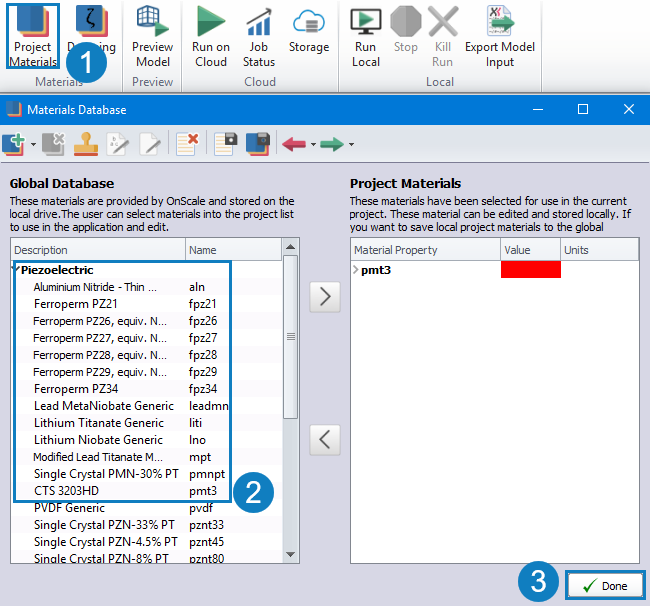Click the edit material pencil icon
The height and width of the screenshot is (606, 650).
[x=150, y=144]
